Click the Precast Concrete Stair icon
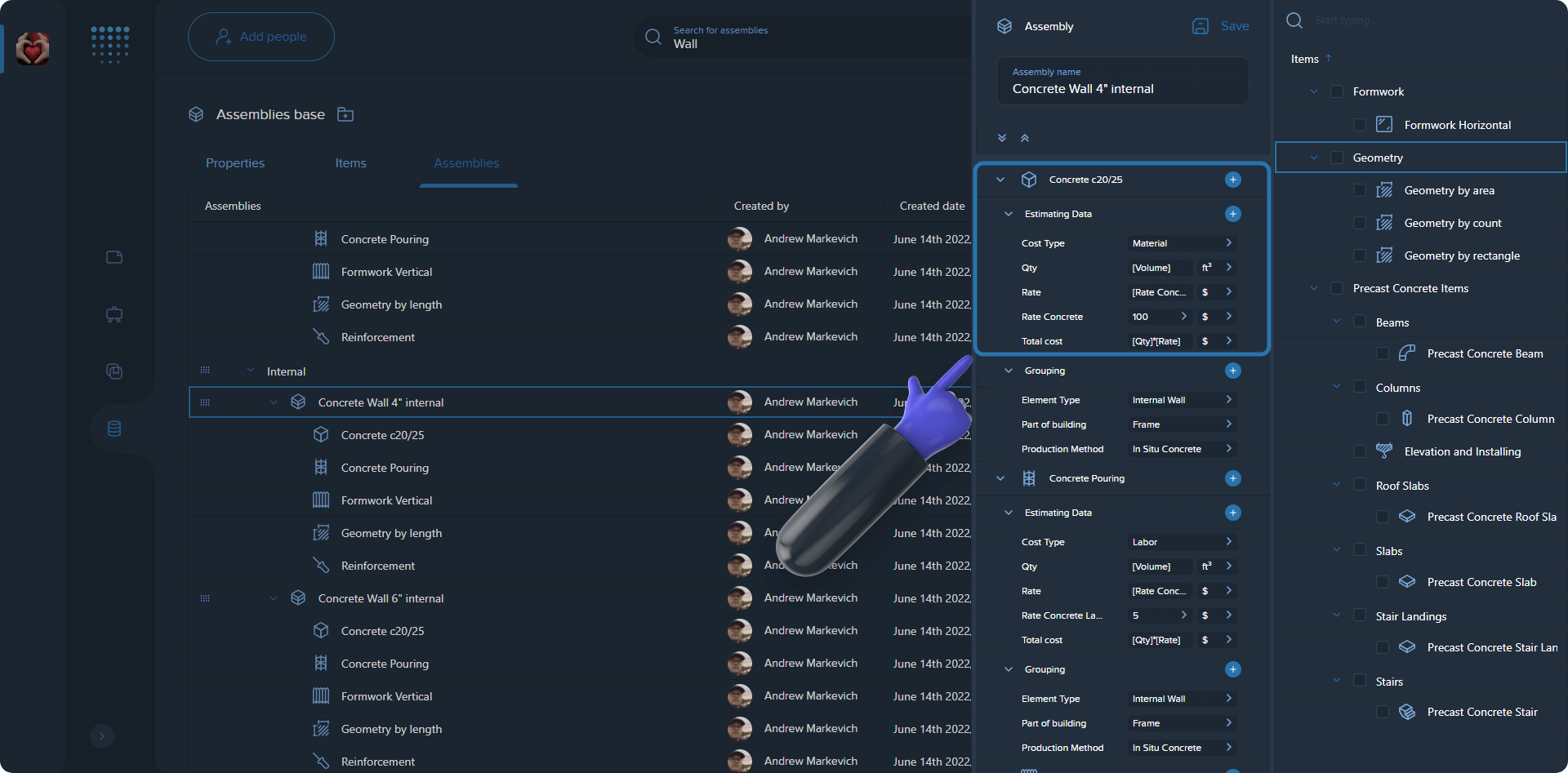This screenshot has height=773, width=1568. point(1407,712)
